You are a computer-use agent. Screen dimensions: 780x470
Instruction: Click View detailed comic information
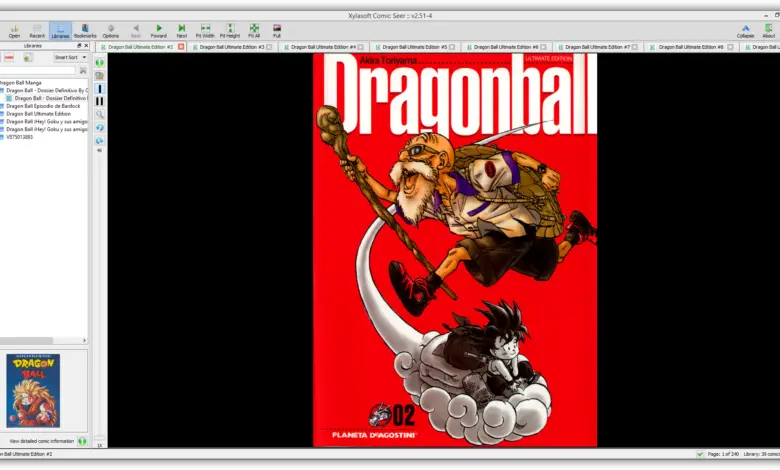coord(42,441)
